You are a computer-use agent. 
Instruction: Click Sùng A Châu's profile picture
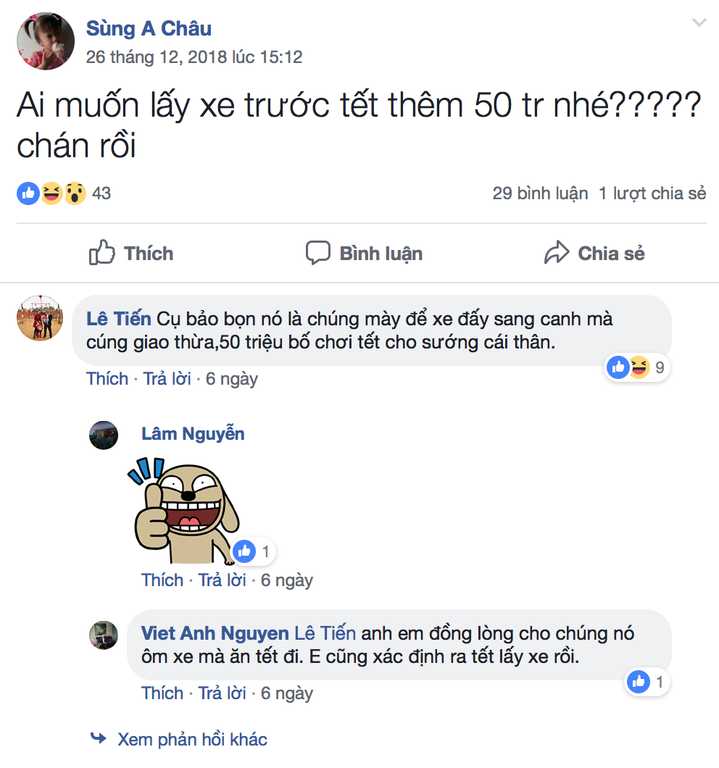[46, 41]
